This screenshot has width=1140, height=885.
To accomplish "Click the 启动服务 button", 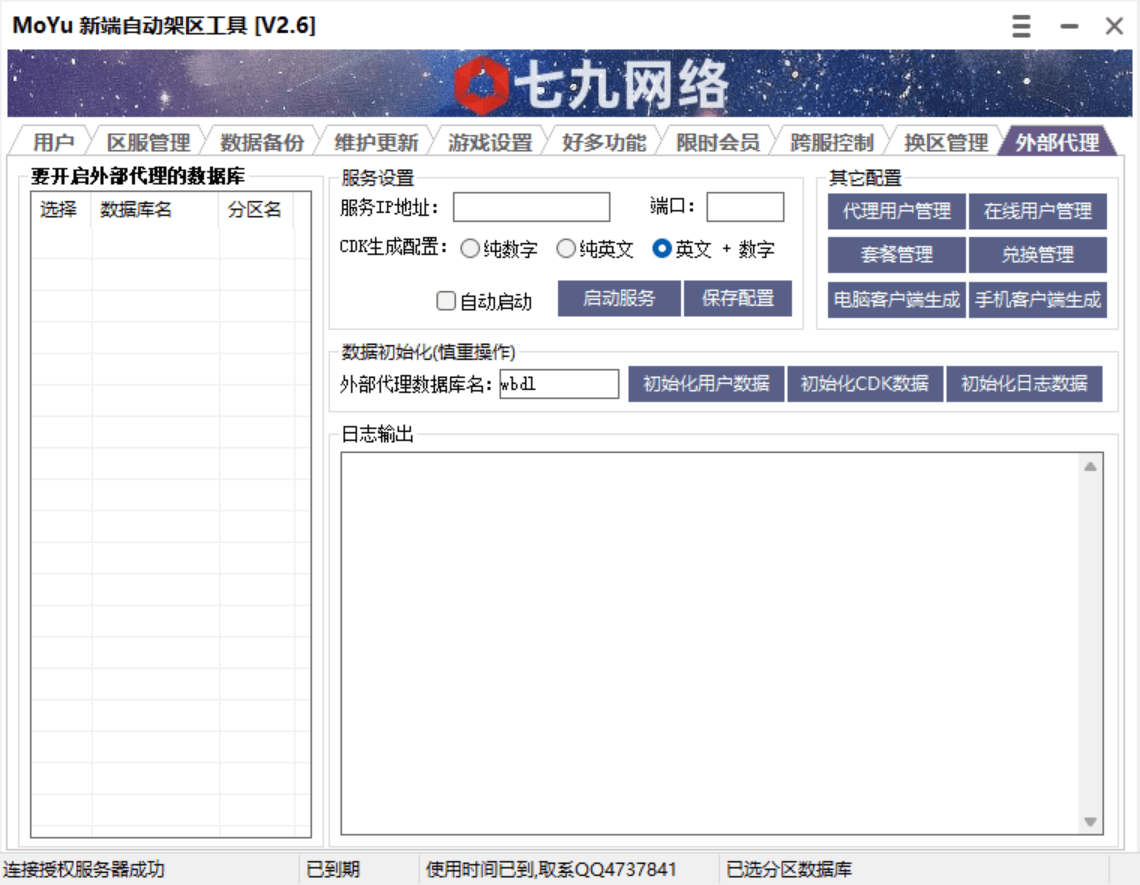I will 617,298.
